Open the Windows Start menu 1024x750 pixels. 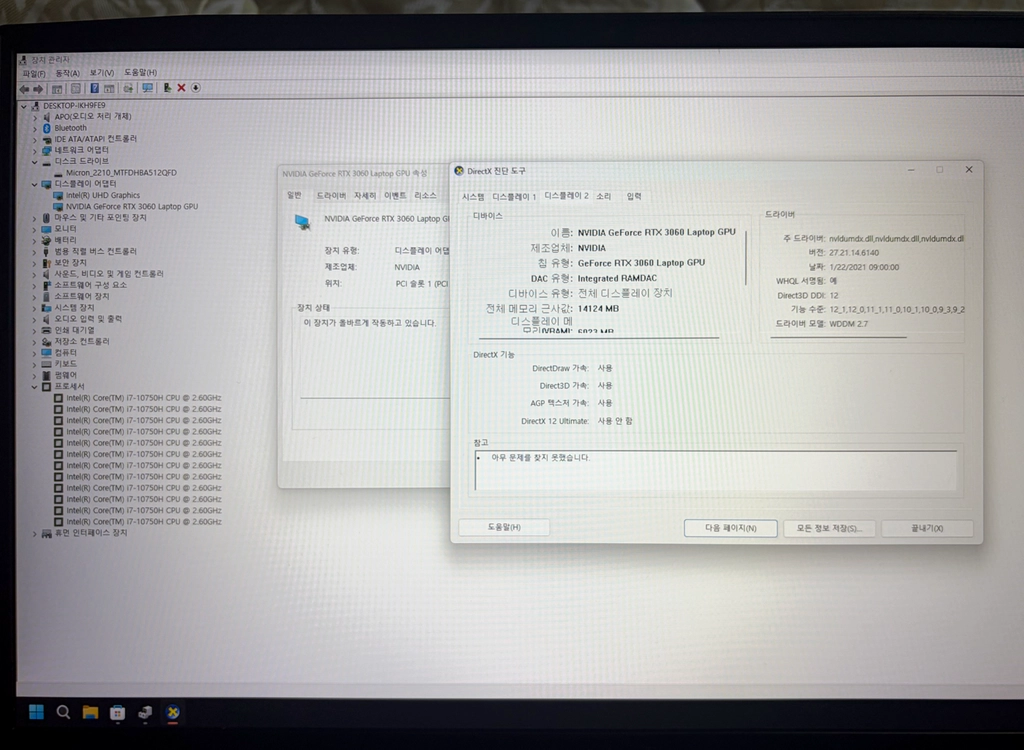[37, 712]
